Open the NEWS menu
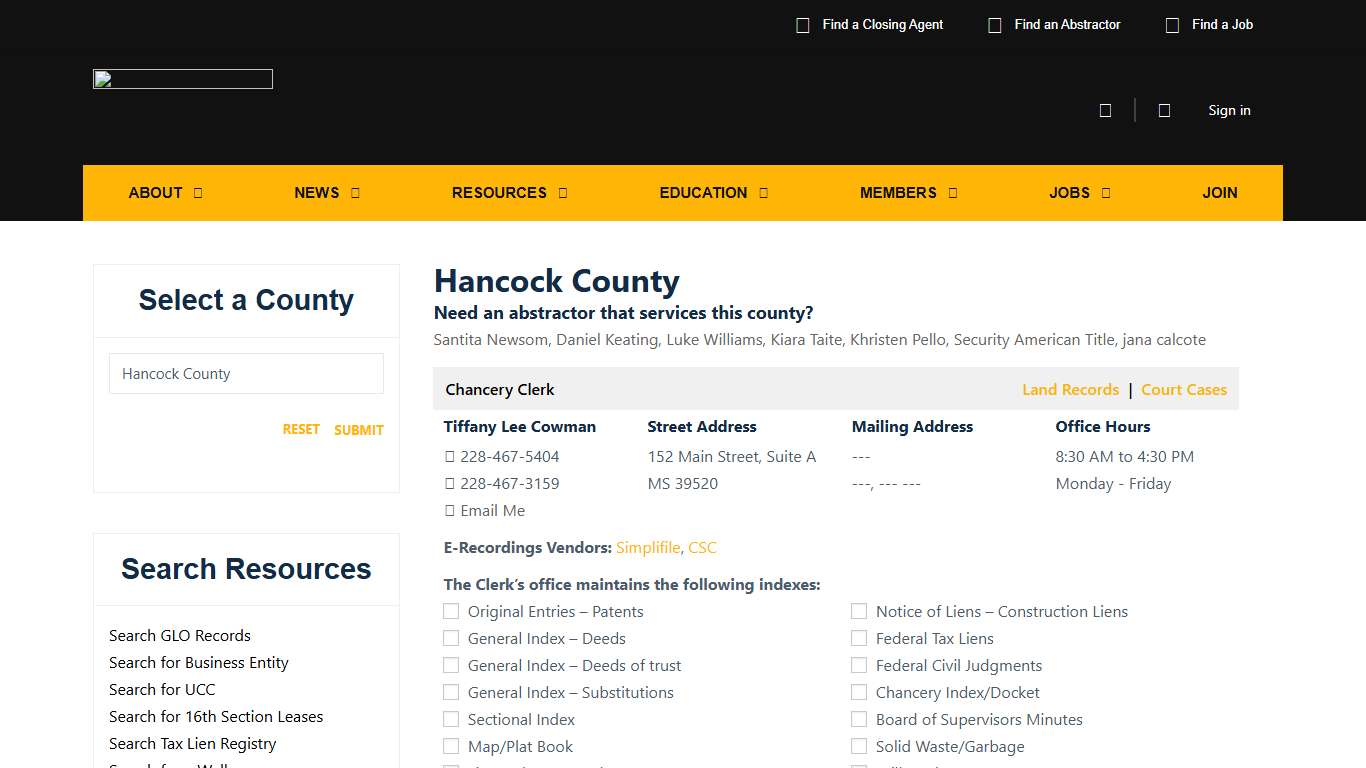Image resolution: width=1366 pixels, height=768 pixels. tap(326, 192)
